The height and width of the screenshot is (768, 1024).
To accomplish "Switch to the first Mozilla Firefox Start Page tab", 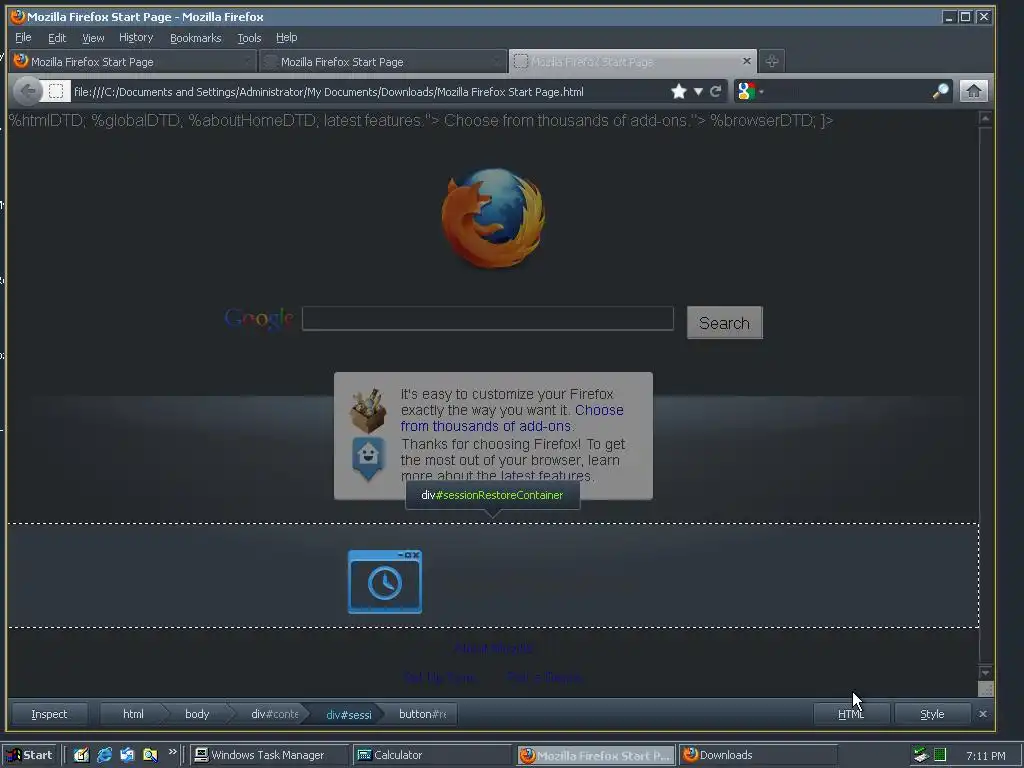I will [x=133, y=61].
